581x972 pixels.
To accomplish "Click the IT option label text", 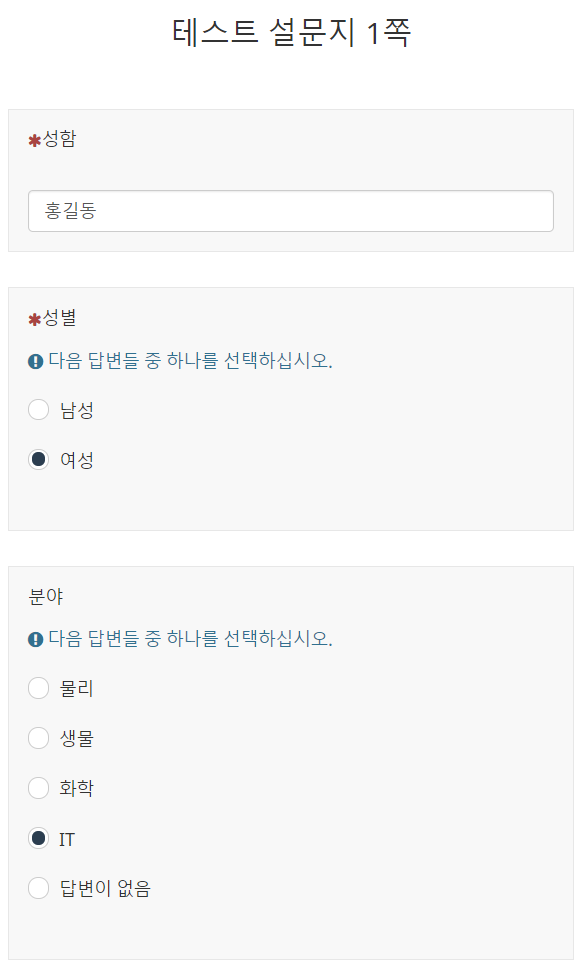I will [67, 839].
